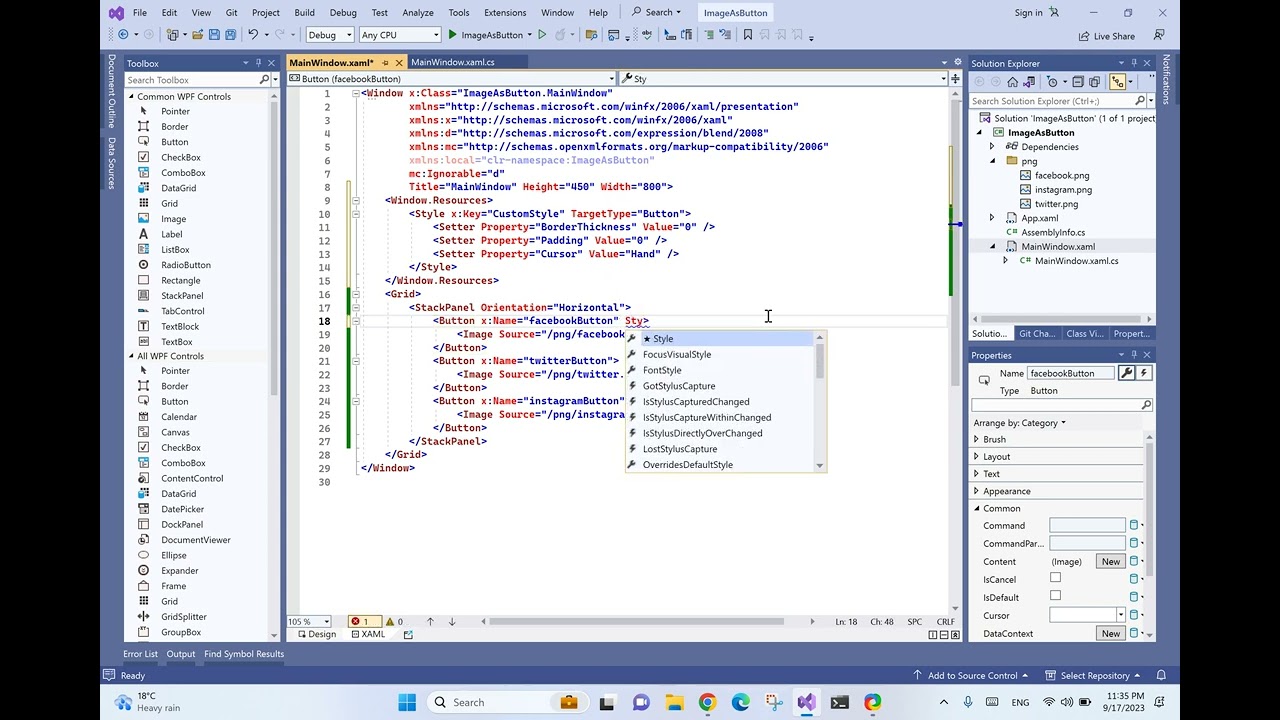
Task: Click the Open File toolbar icon
Action: pos(196,35)
